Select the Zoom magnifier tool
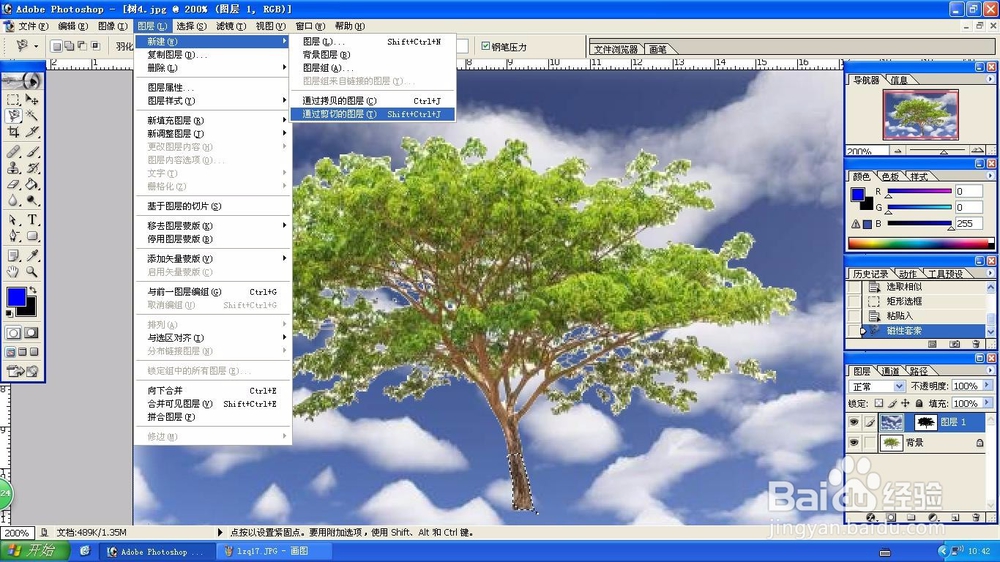This screenshot has width=1000, height=562. [32, 272]
